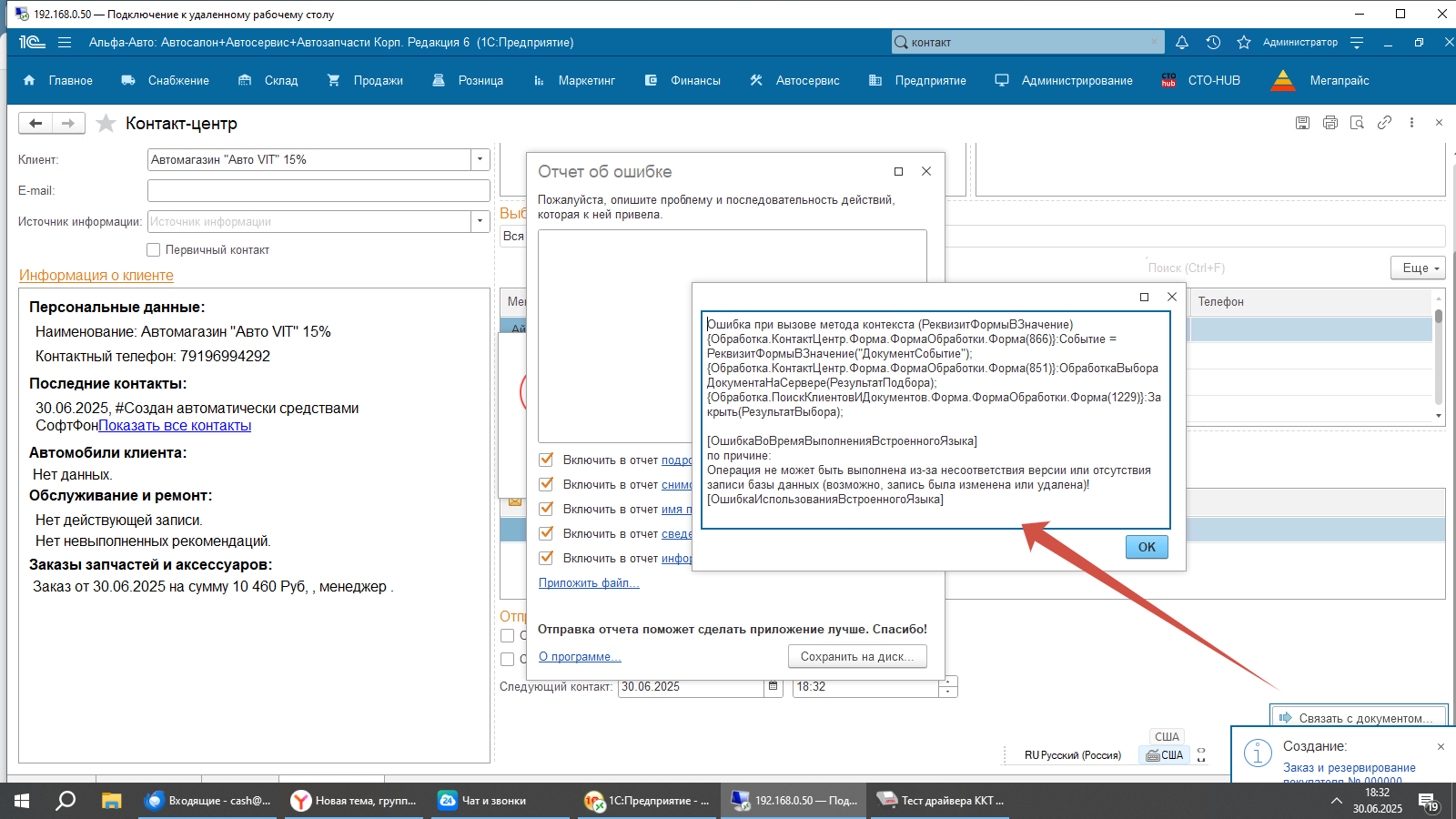The width and height of the screenshot is (1456, 819).
Task: Click the info icon in Создание notification
Action: 1258,753
